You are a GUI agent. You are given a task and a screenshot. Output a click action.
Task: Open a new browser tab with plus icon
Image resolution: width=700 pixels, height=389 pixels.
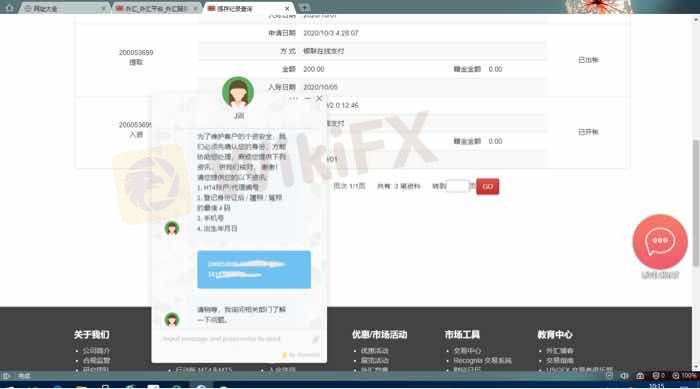[x=304, y=8]
